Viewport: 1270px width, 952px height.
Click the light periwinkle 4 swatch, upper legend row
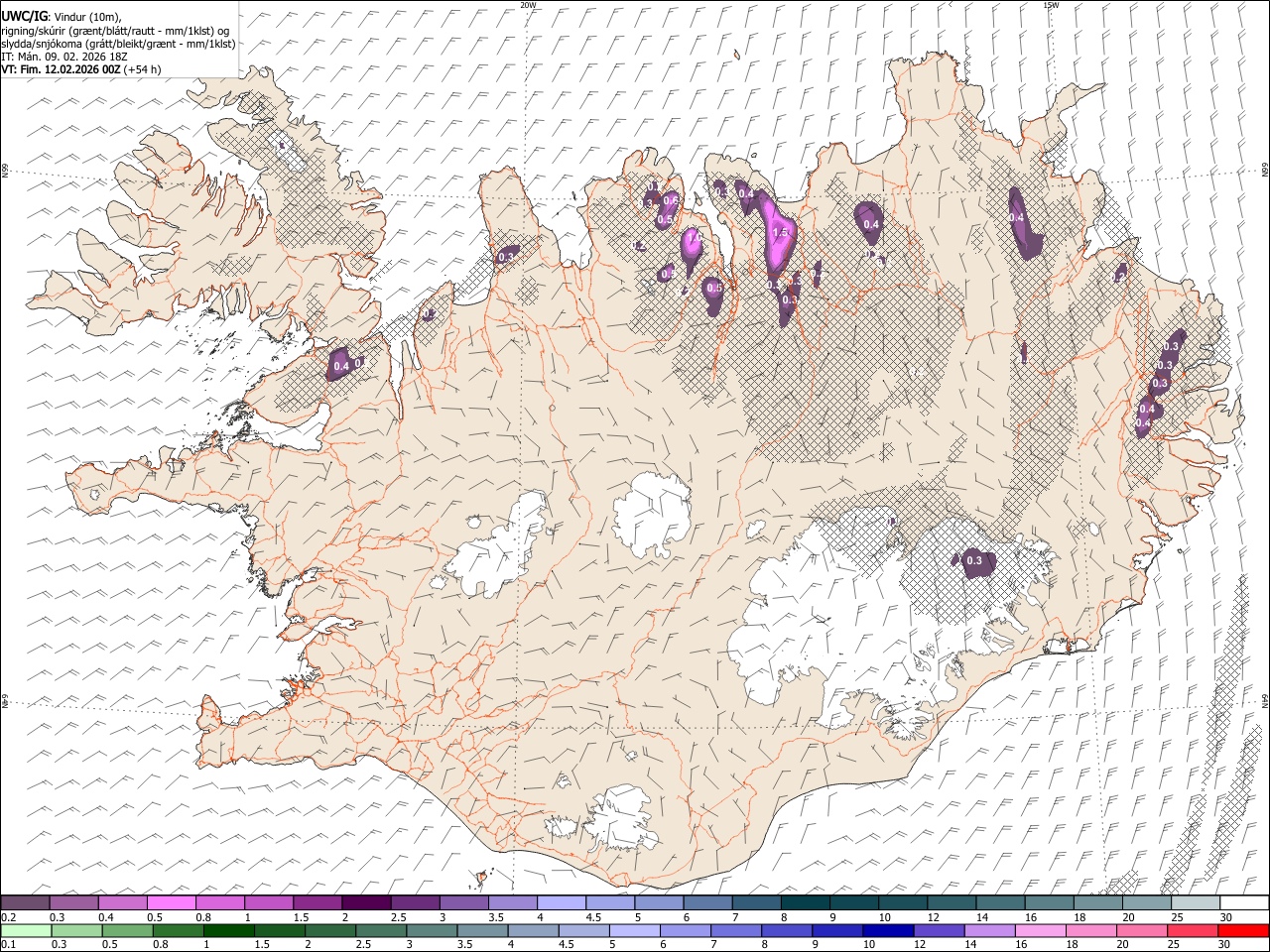point(562,903)
